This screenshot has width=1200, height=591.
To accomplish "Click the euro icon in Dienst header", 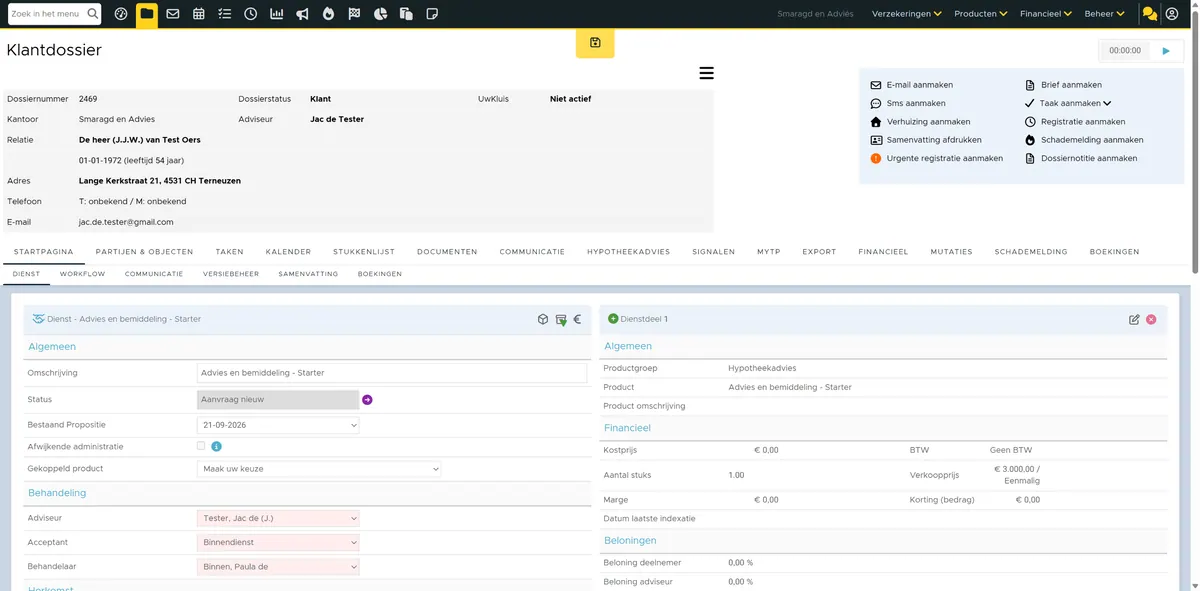I will (x=577, y=319).
